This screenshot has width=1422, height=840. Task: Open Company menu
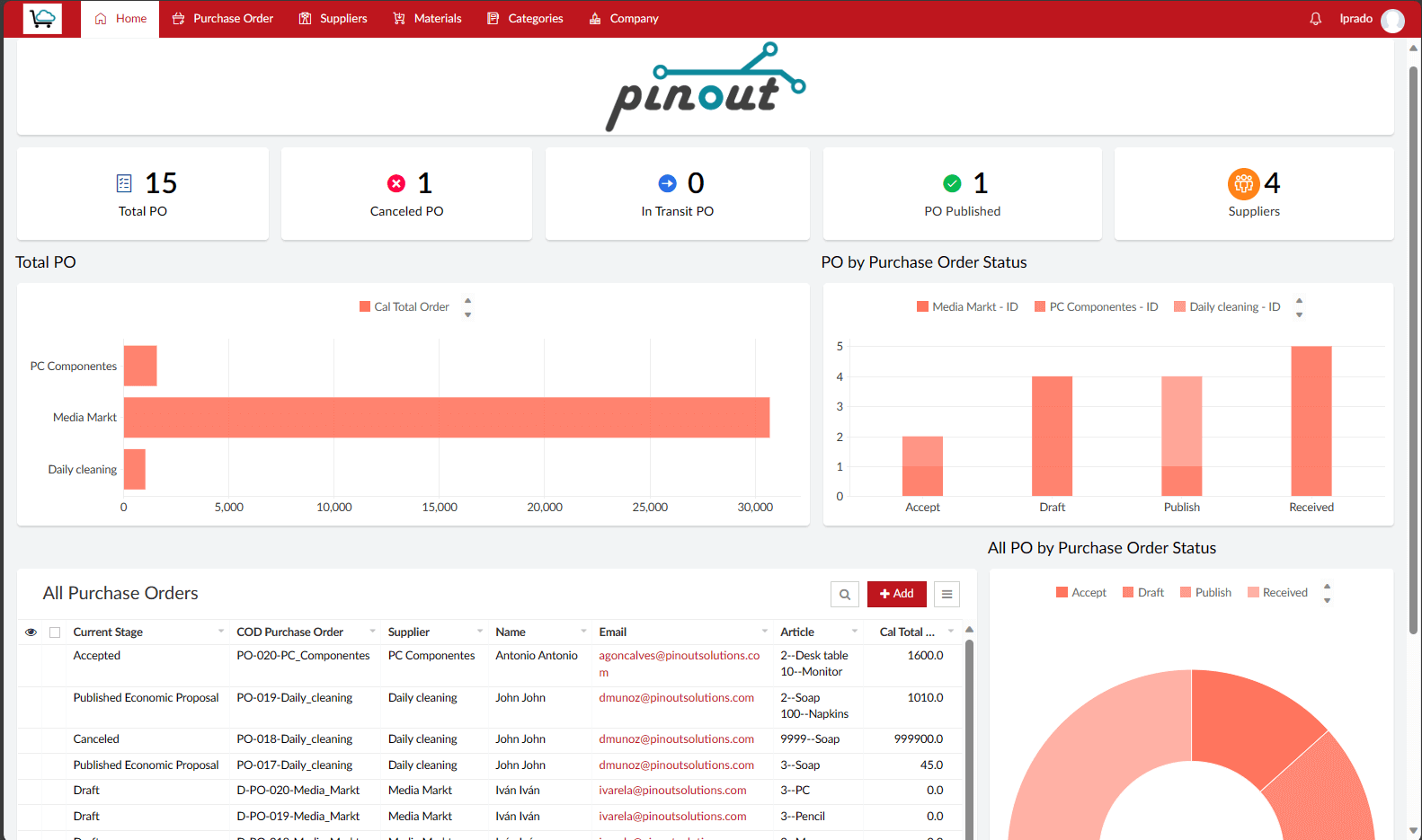click(624, 19)
